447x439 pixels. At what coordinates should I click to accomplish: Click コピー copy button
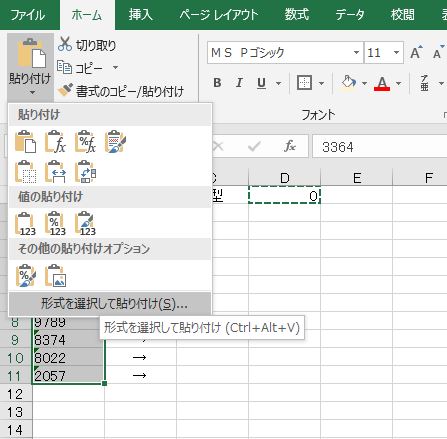pyautogui.click(x=80, y=68)
